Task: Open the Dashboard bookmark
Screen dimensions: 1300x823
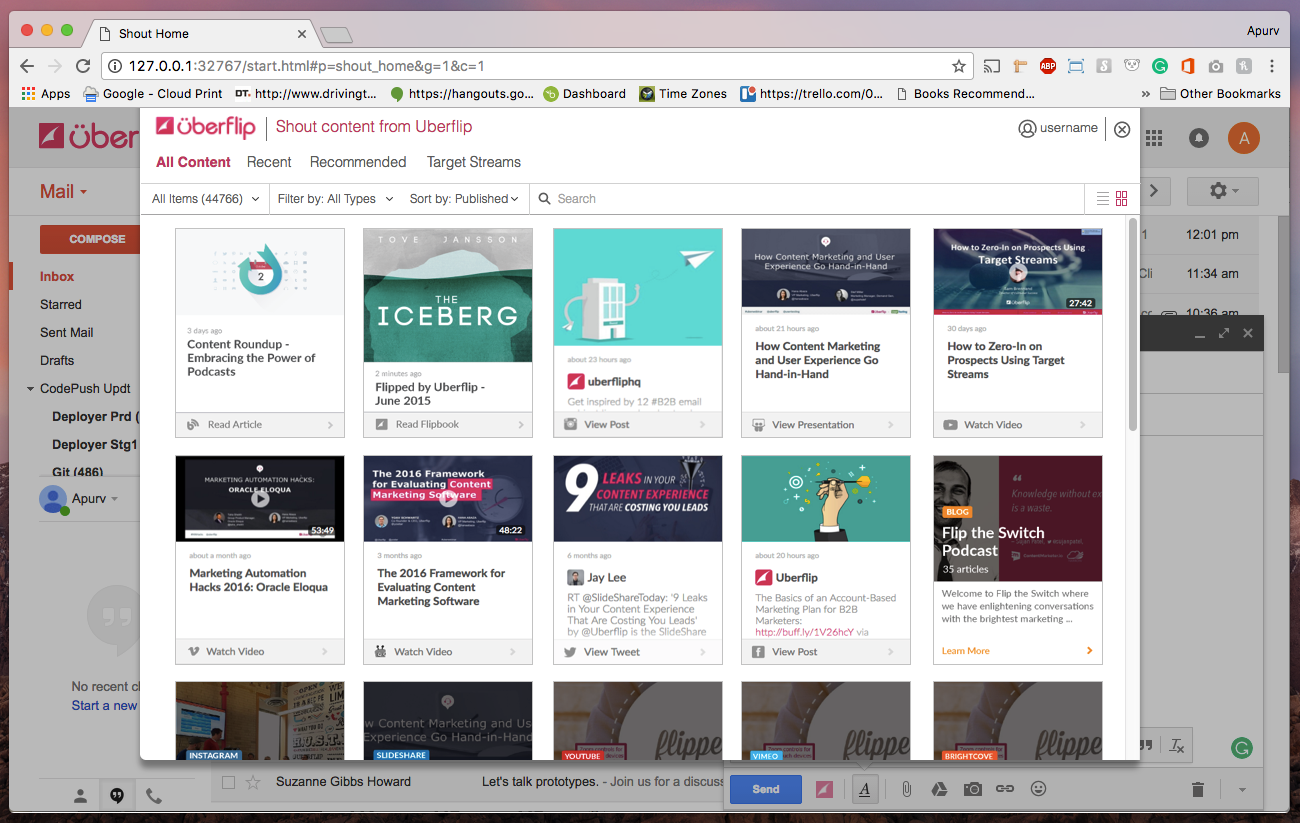Action: click(x=584, y=94)
